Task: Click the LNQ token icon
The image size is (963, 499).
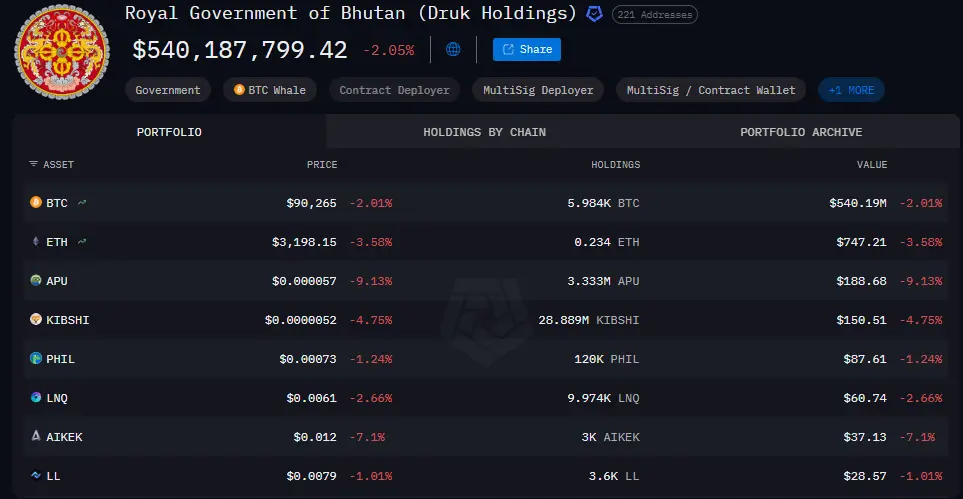Action: pos(36,398)
